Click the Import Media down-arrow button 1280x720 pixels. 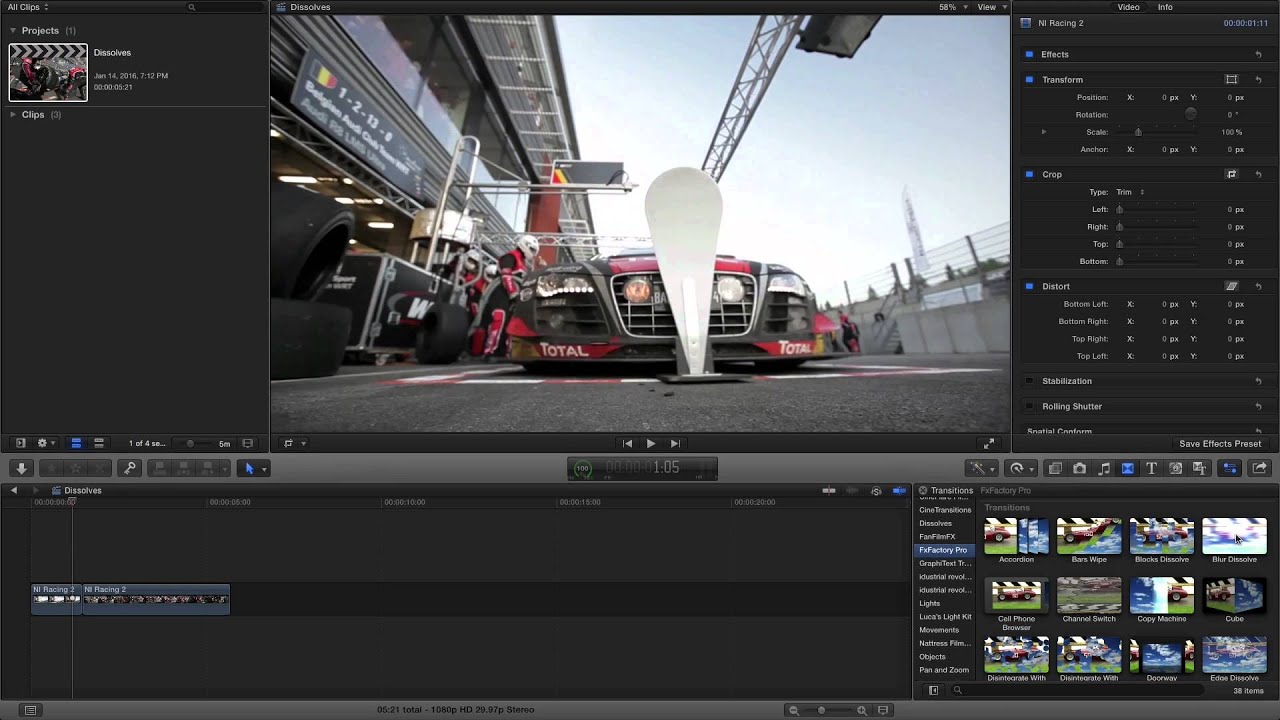[21, 468]
